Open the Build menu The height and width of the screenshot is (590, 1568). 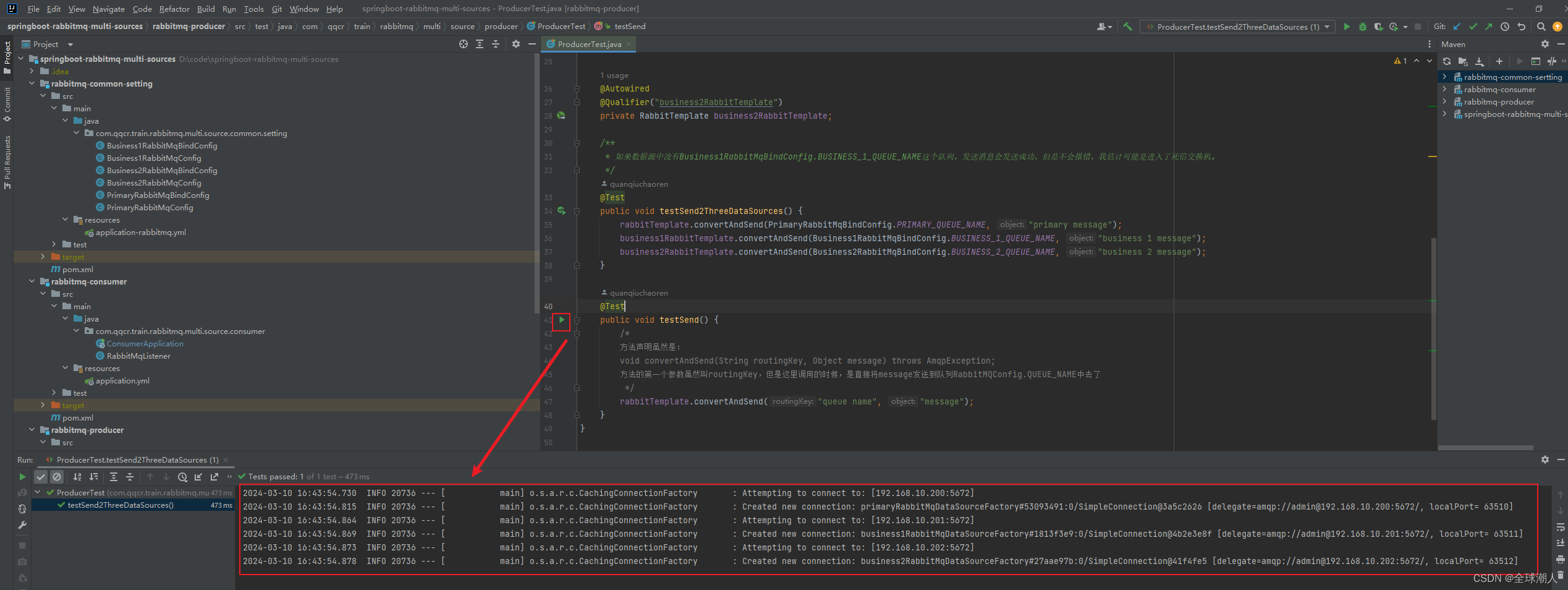click(x=206, y=9)
